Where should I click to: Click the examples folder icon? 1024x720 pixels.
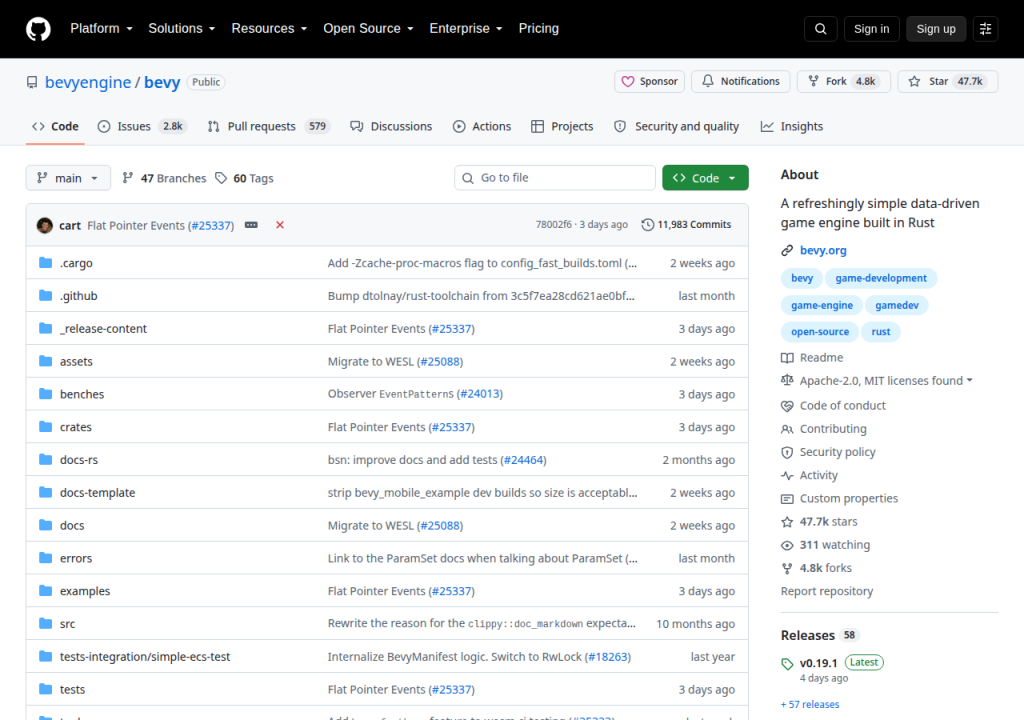point(46,591)
